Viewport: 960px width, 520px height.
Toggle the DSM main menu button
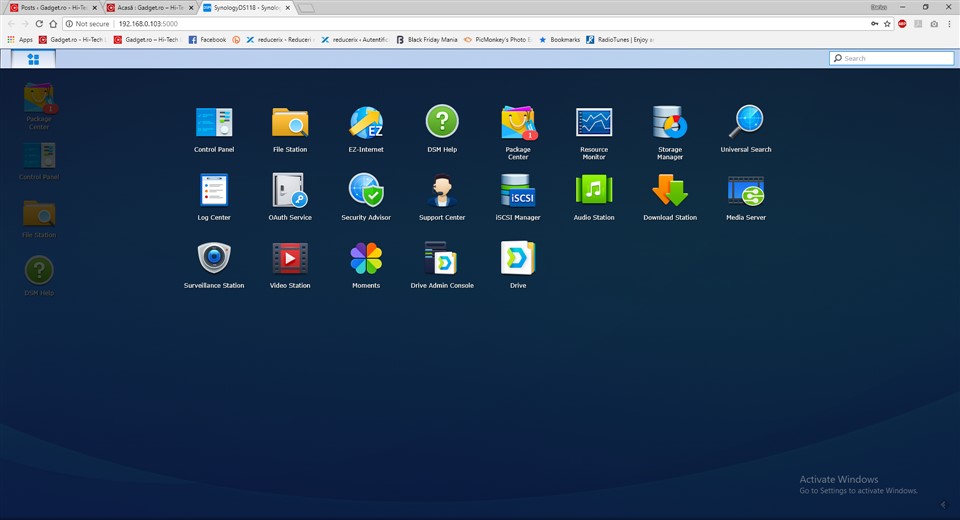pyautogui.click(x=33, y=59)
